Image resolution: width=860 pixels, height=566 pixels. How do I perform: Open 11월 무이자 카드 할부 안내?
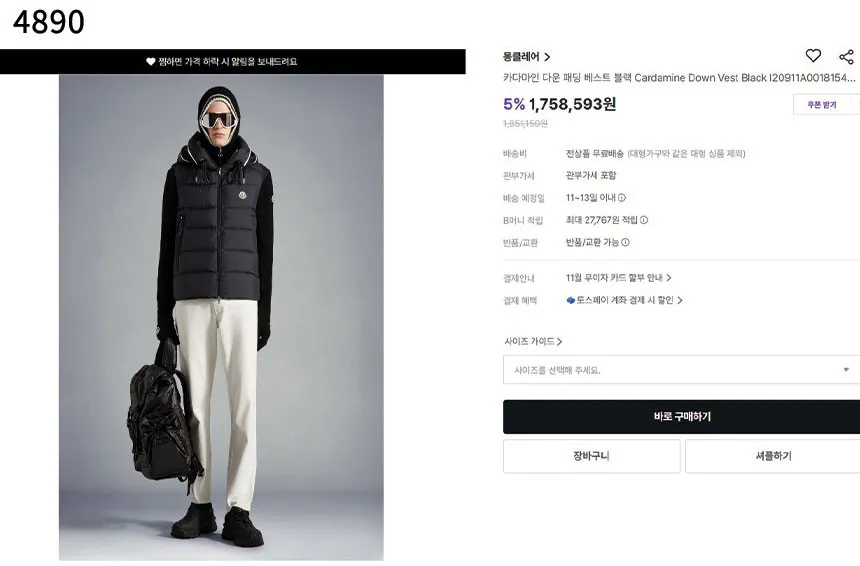(x=618, y=278)
